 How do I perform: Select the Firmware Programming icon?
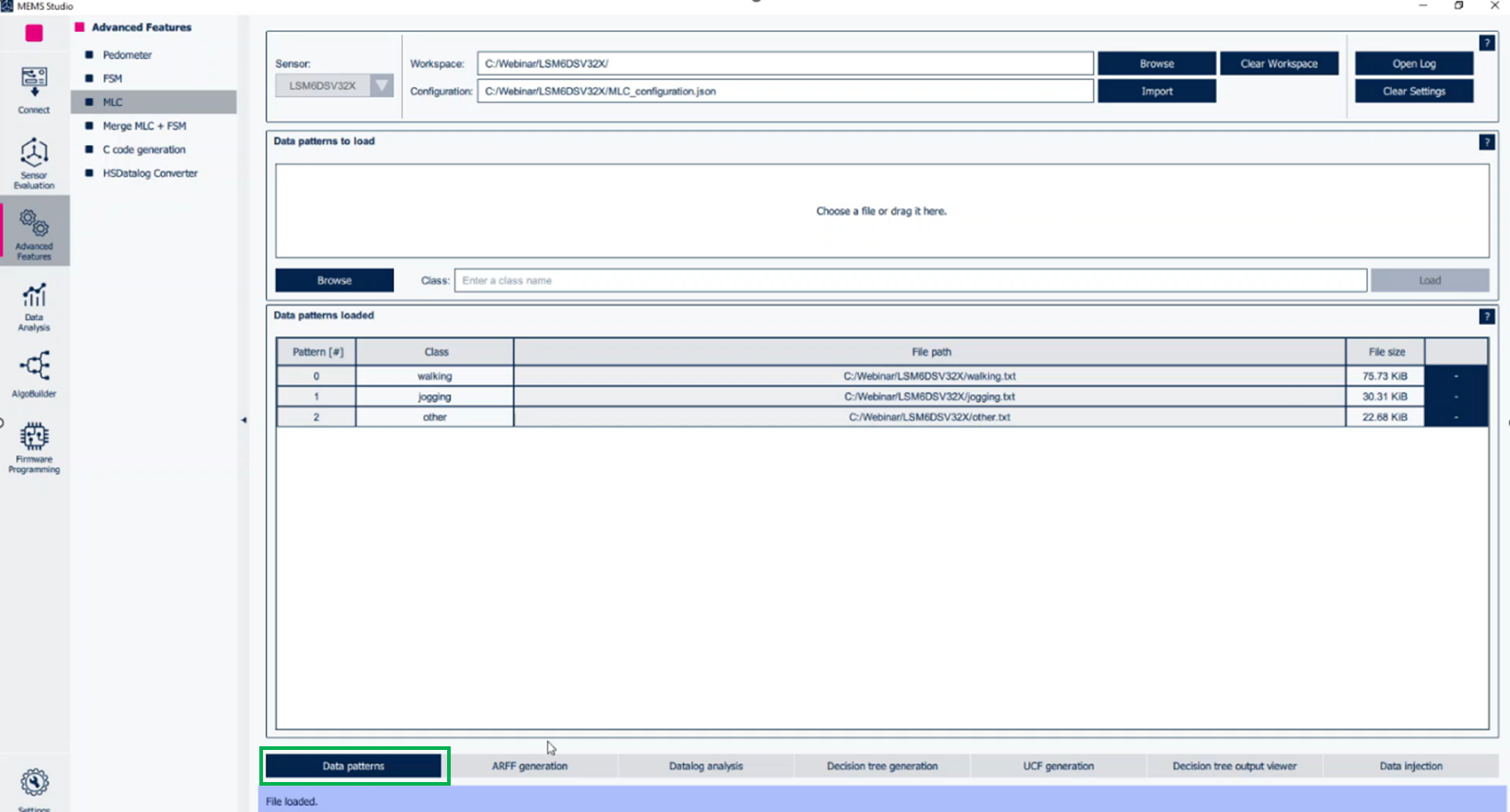pyautogui.click(x=33, y=445)
